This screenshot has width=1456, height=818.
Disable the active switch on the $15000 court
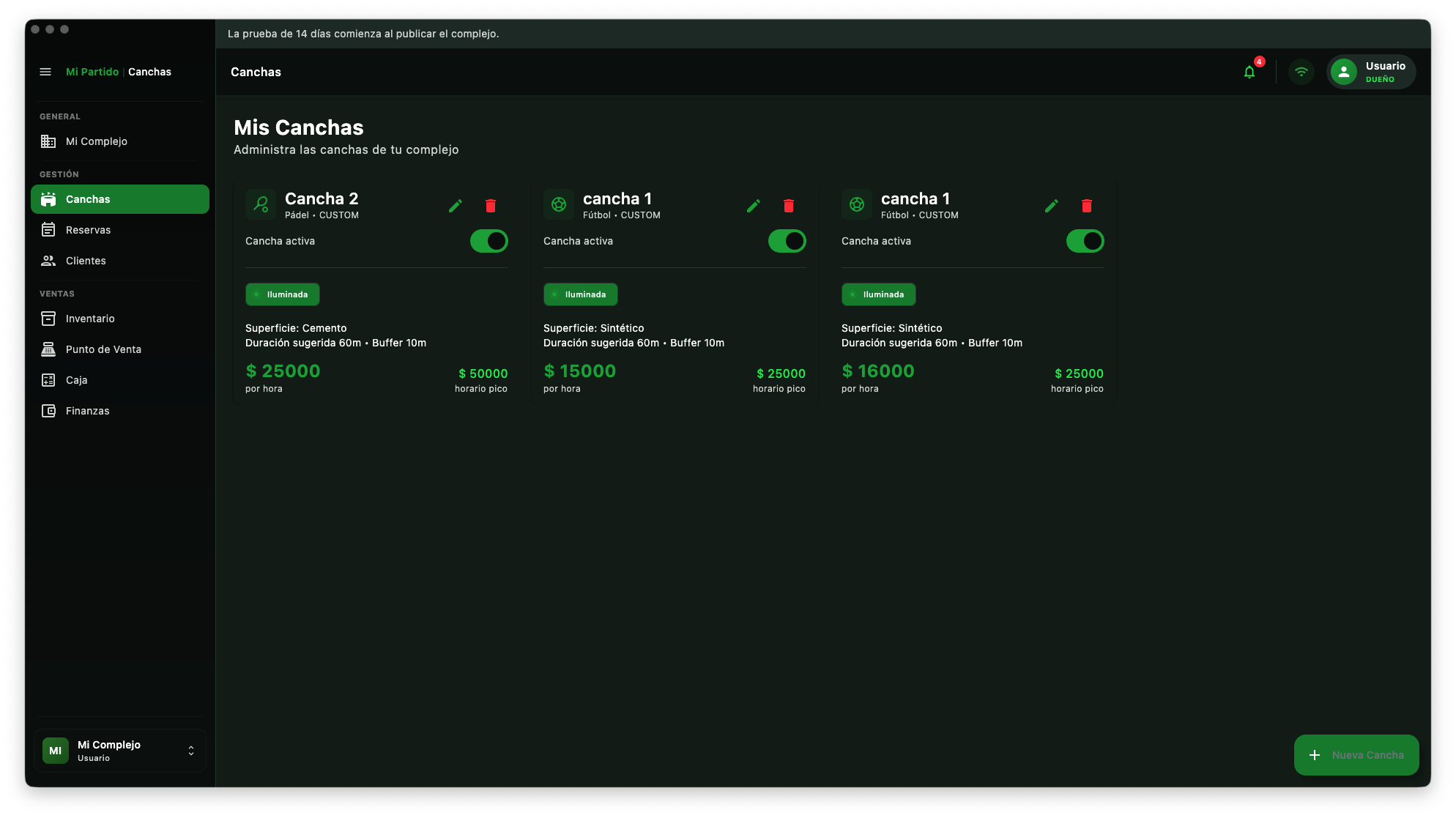click(787, 241)
